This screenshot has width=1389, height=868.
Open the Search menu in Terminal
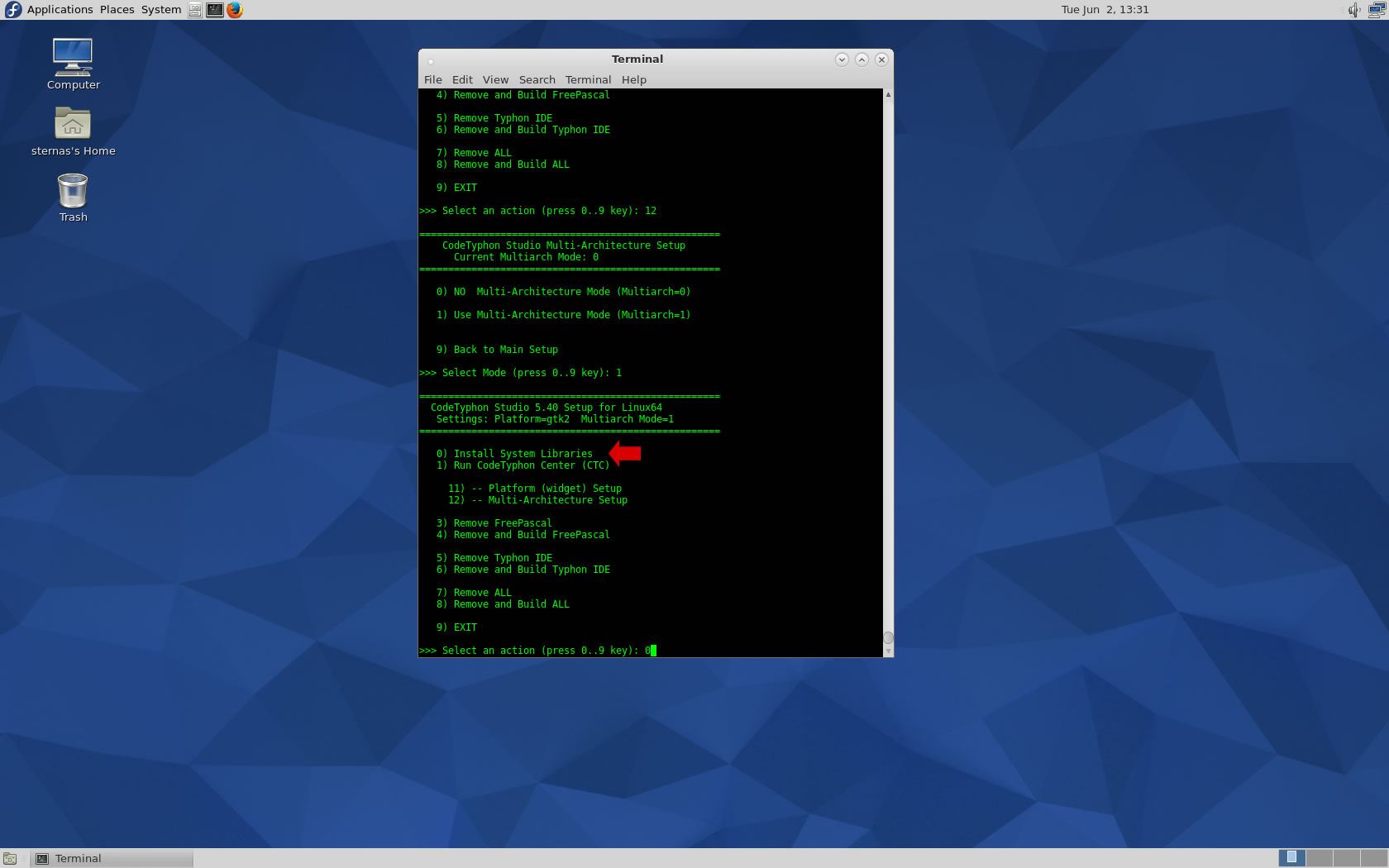coord(537,79)
